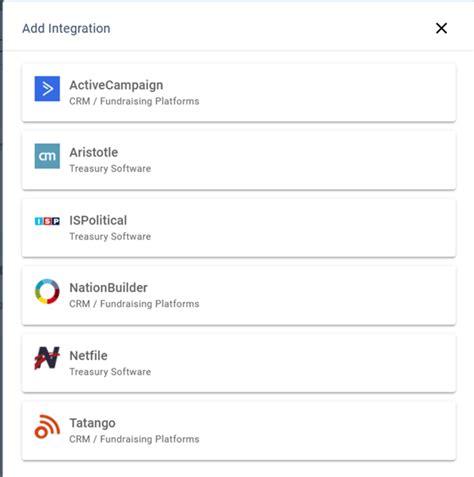Select the Aristotle integration name

tap(94, 152)
